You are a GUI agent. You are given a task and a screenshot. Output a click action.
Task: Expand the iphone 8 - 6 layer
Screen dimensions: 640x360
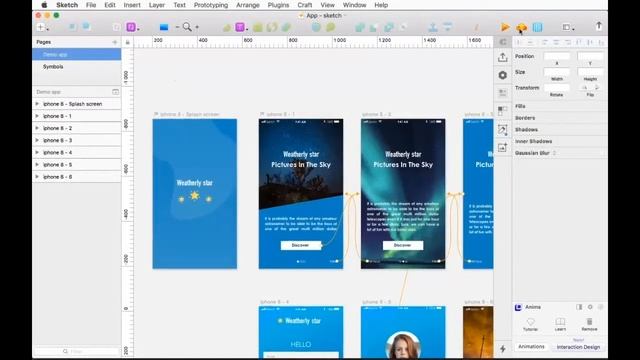[37, 177]
